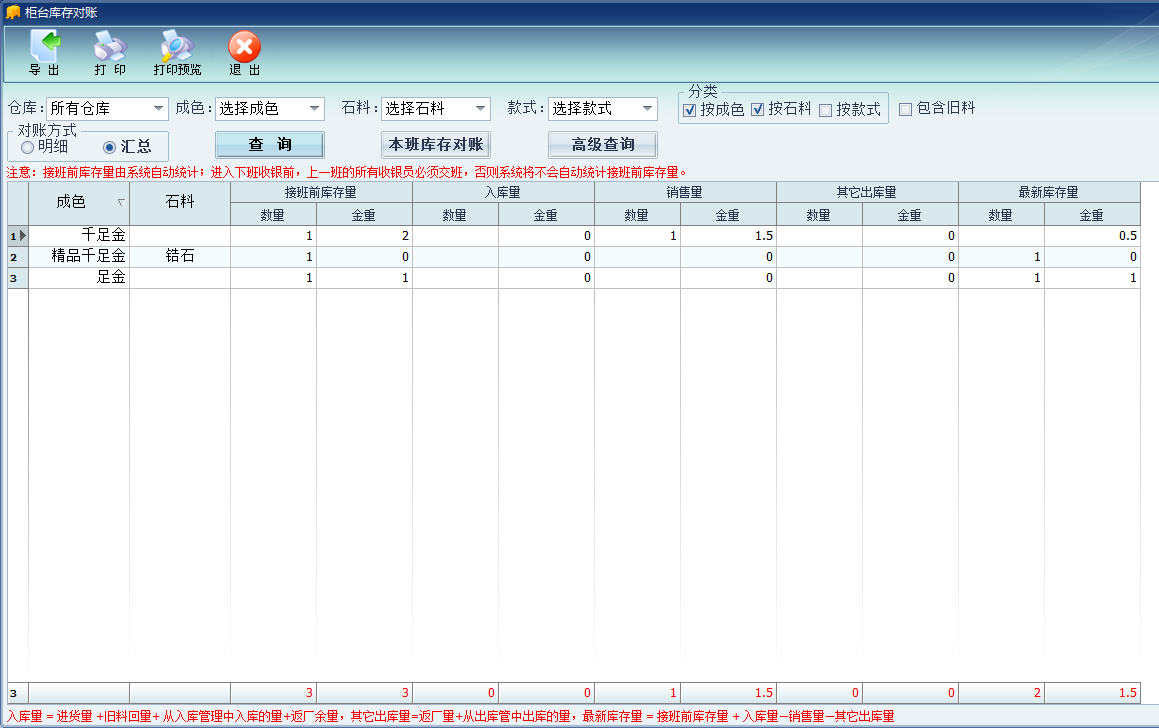This screenshot has width=1159, height=728.
Task: Click the sort arrow in 成色 column header
Action: 121,202
